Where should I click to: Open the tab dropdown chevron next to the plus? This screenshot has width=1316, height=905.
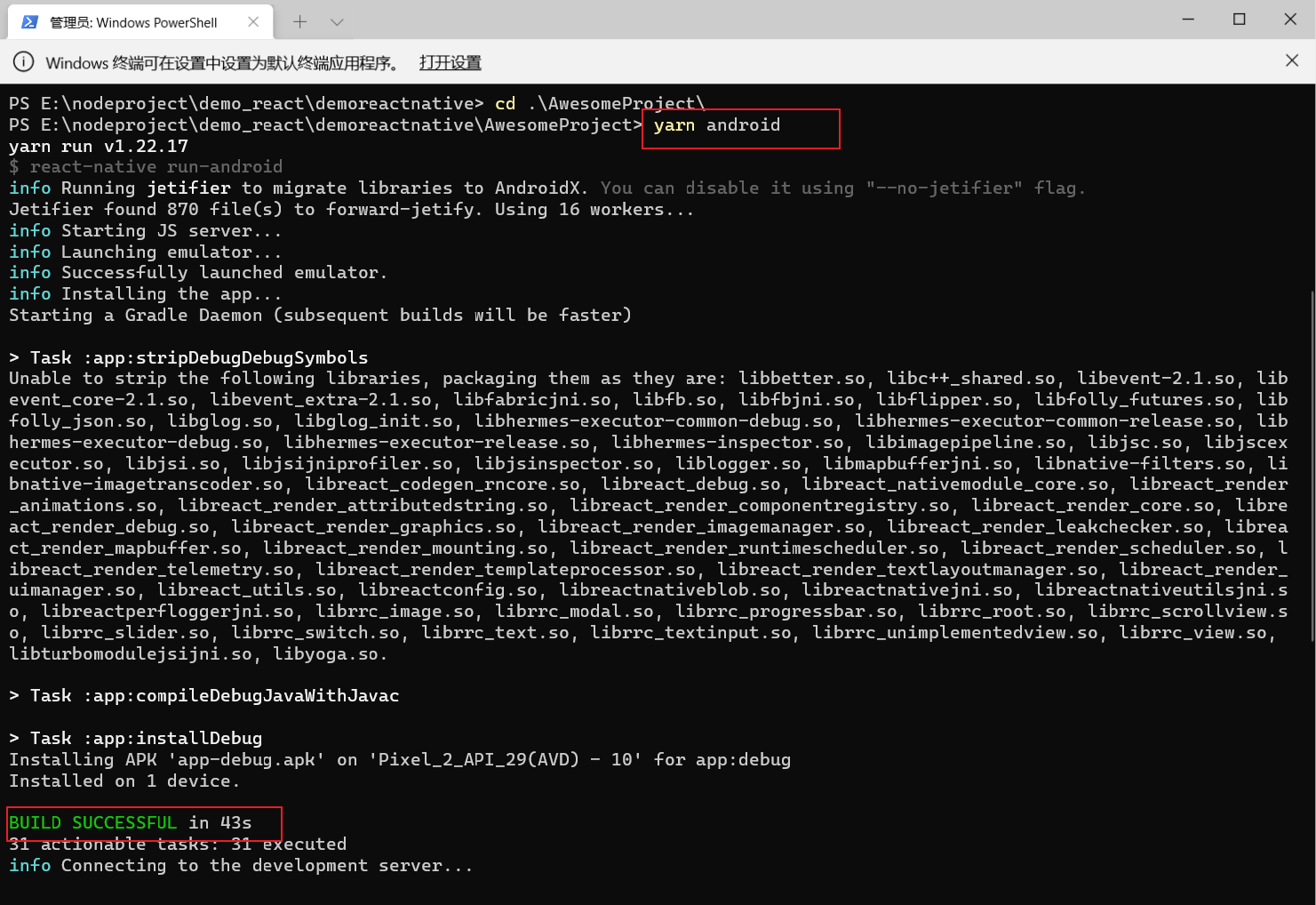pos(335,21)
